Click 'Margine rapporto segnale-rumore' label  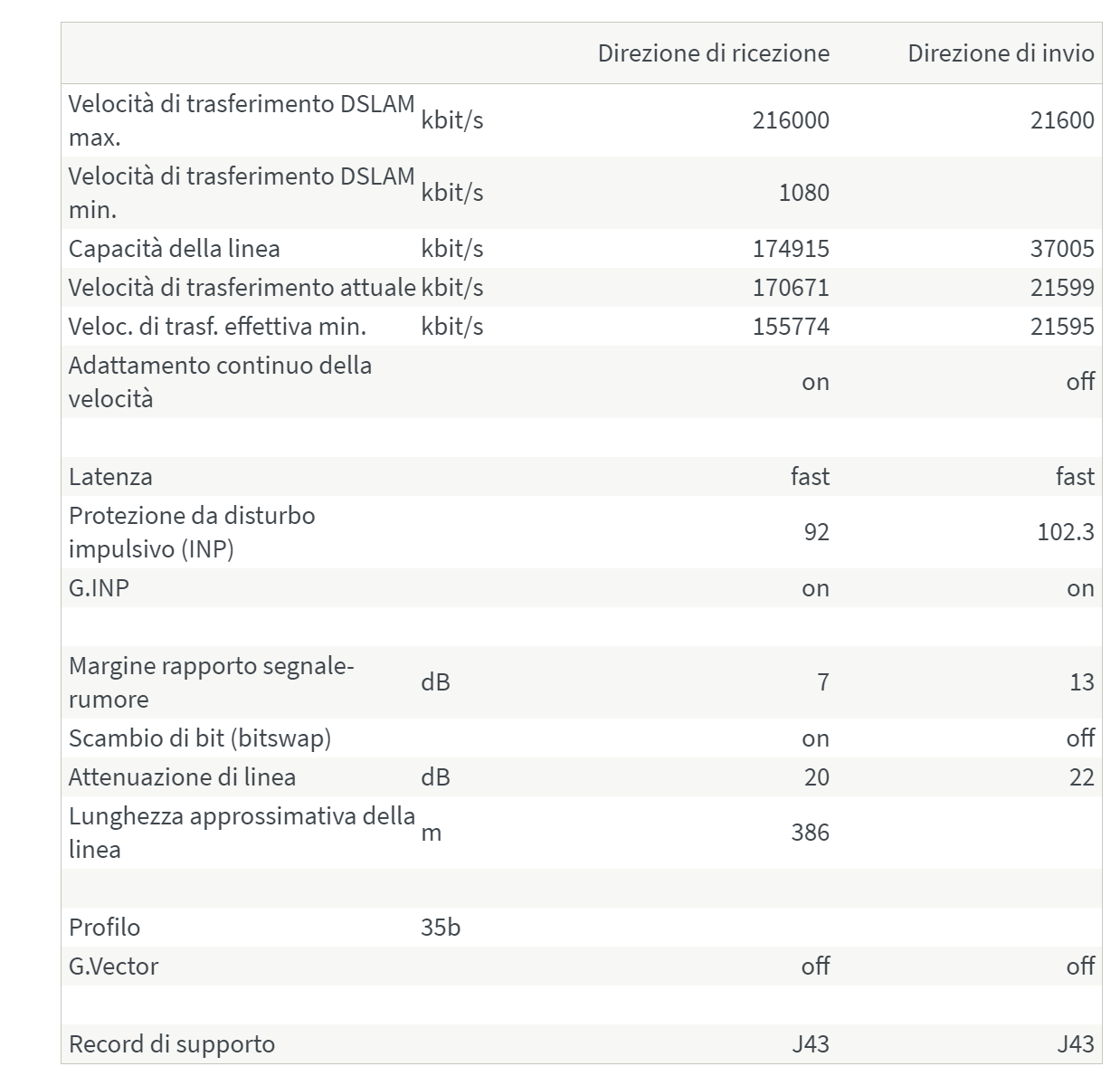[x=211, y=682]
